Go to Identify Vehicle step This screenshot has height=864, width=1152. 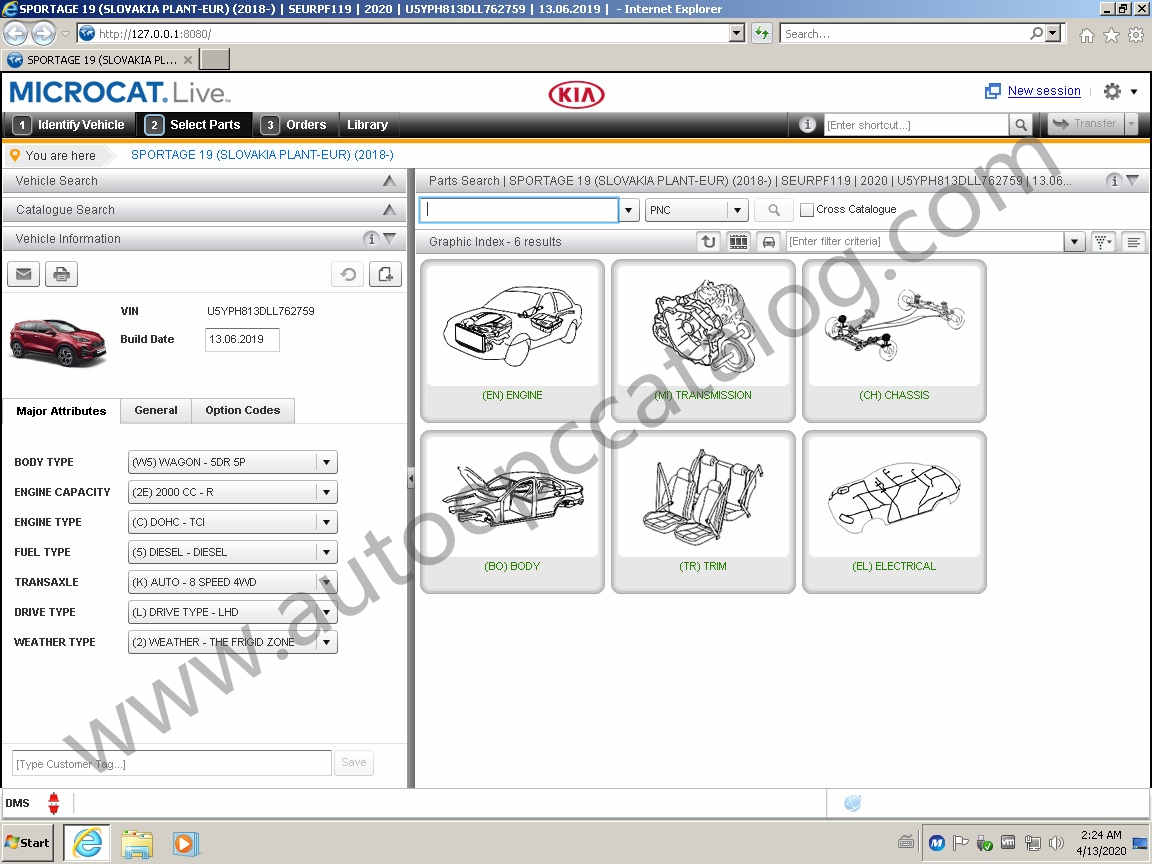[x=70, y=125]
